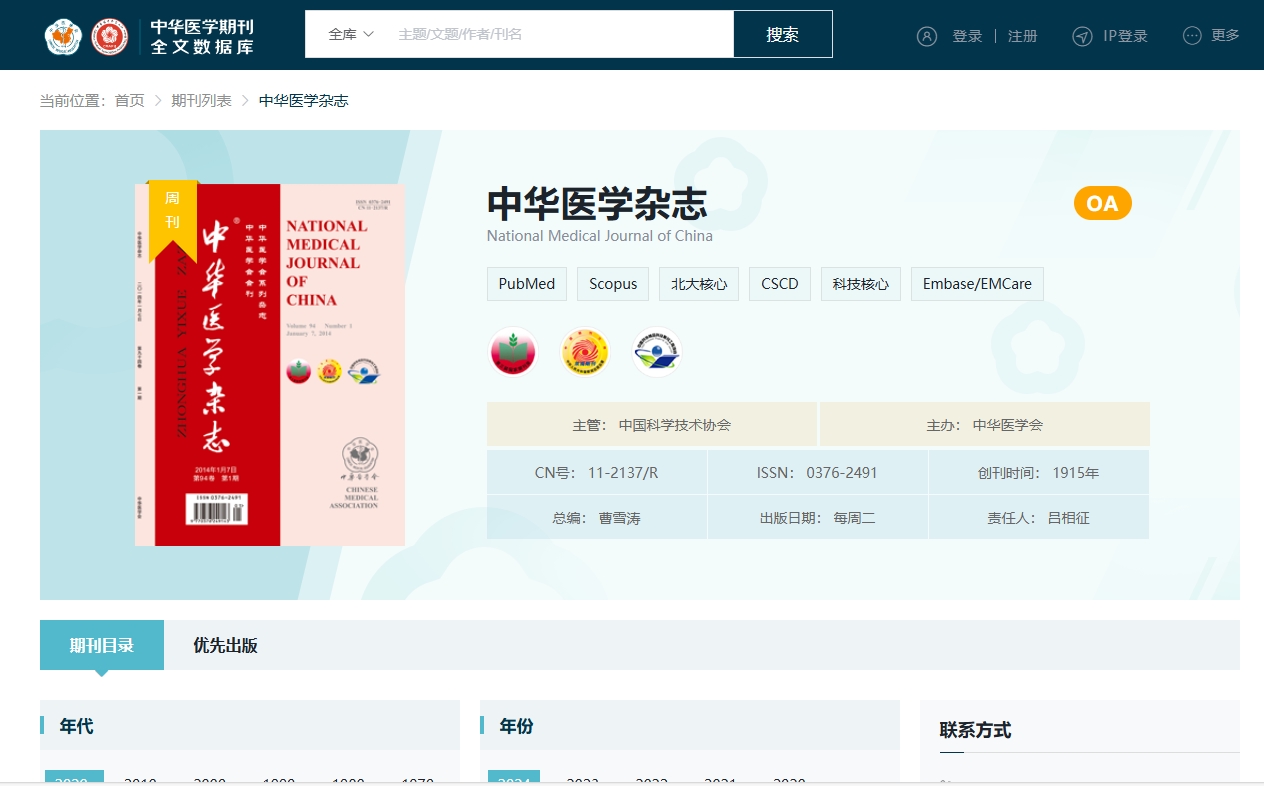Click the ISSN 0376-2491 cell
The width and height of the screenshot is (1264, 786).
click(817, 472)
